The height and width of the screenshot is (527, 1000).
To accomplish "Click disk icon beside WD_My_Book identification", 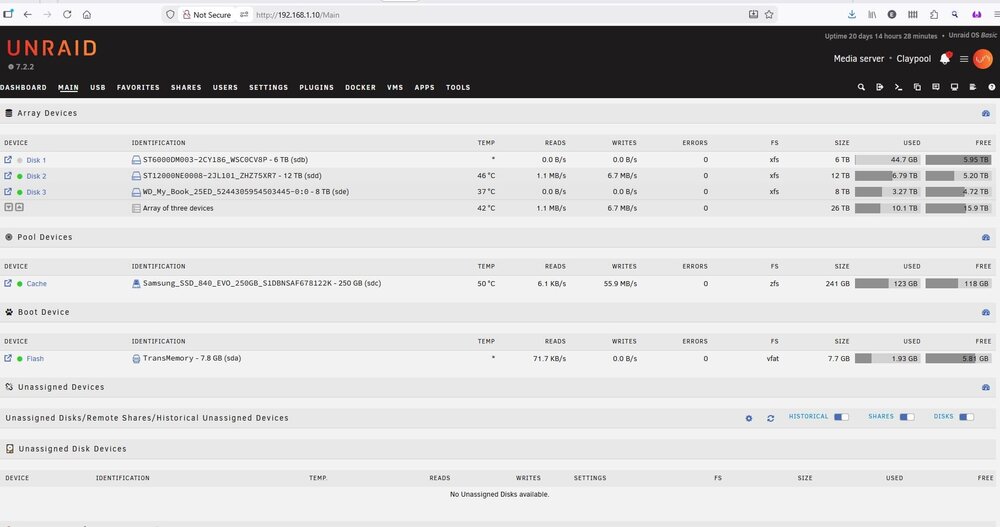I will [136, 192].
